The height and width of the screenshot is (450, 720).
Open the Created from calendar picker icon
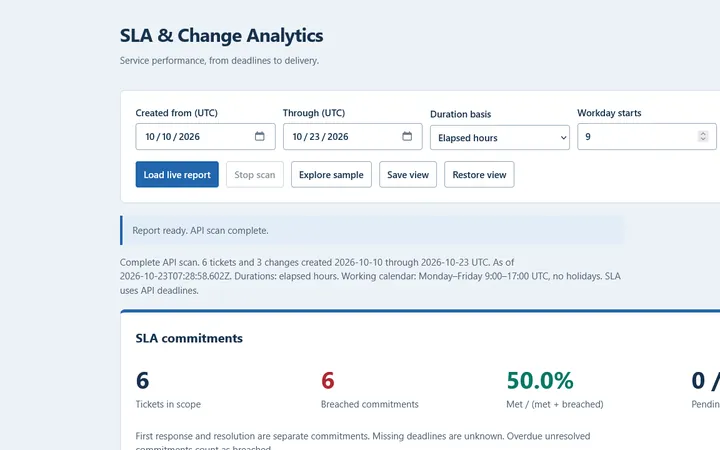point(259,136)
